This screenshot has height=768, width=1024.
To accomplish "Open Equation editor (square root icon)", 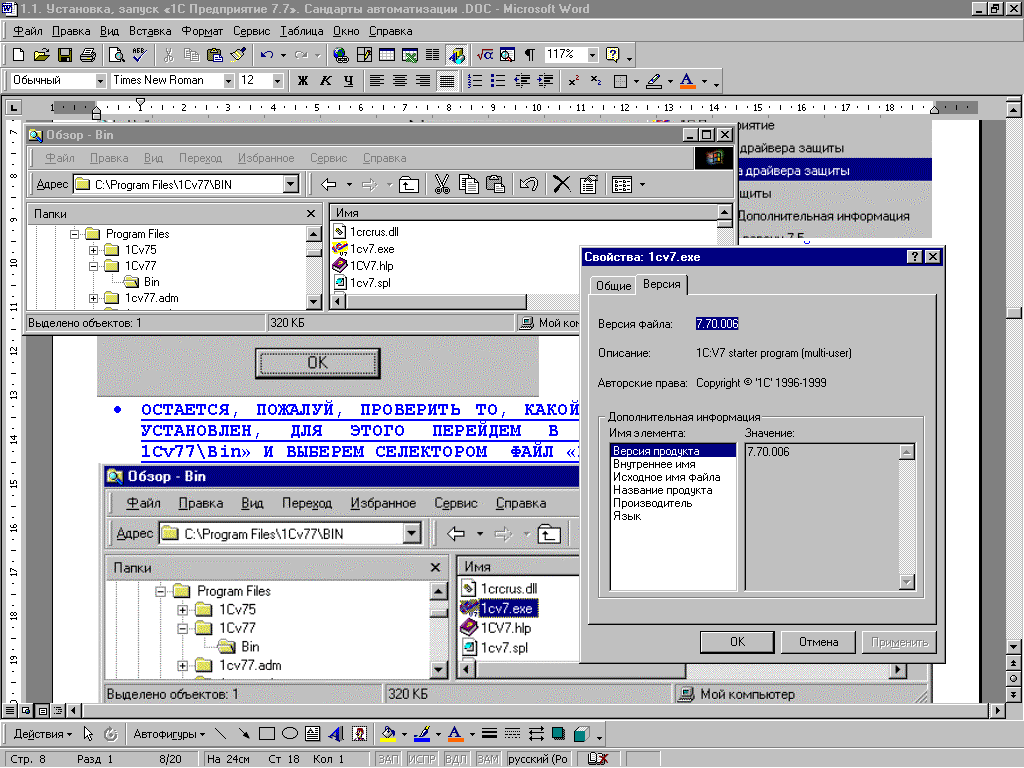I will 485,55.
